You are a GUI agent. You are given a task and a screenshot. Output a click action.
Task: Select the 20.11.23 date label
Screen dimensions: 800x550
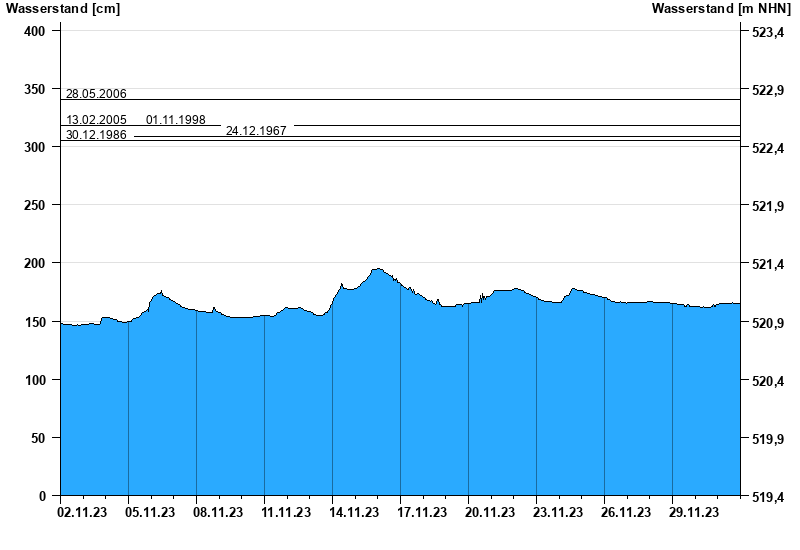(489, 512)
